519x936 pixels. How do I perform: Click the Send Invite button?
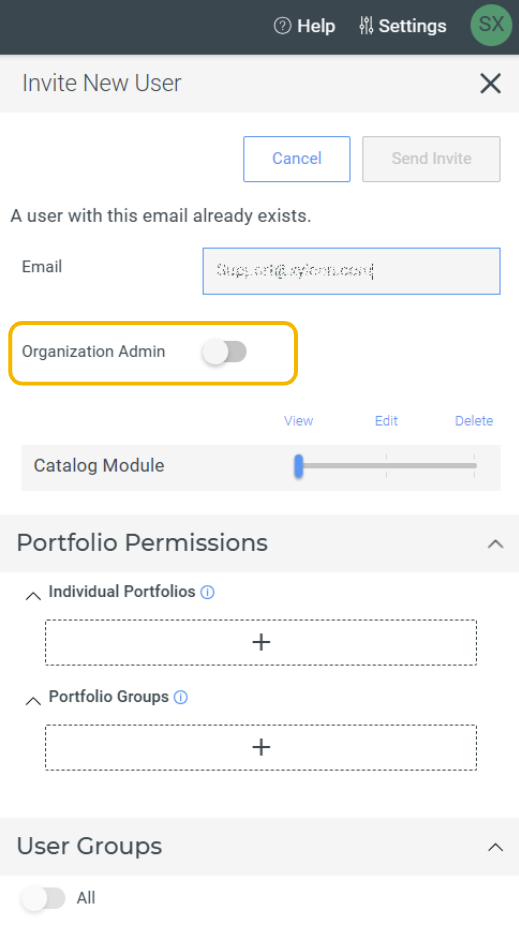click(x=431, y=159)
